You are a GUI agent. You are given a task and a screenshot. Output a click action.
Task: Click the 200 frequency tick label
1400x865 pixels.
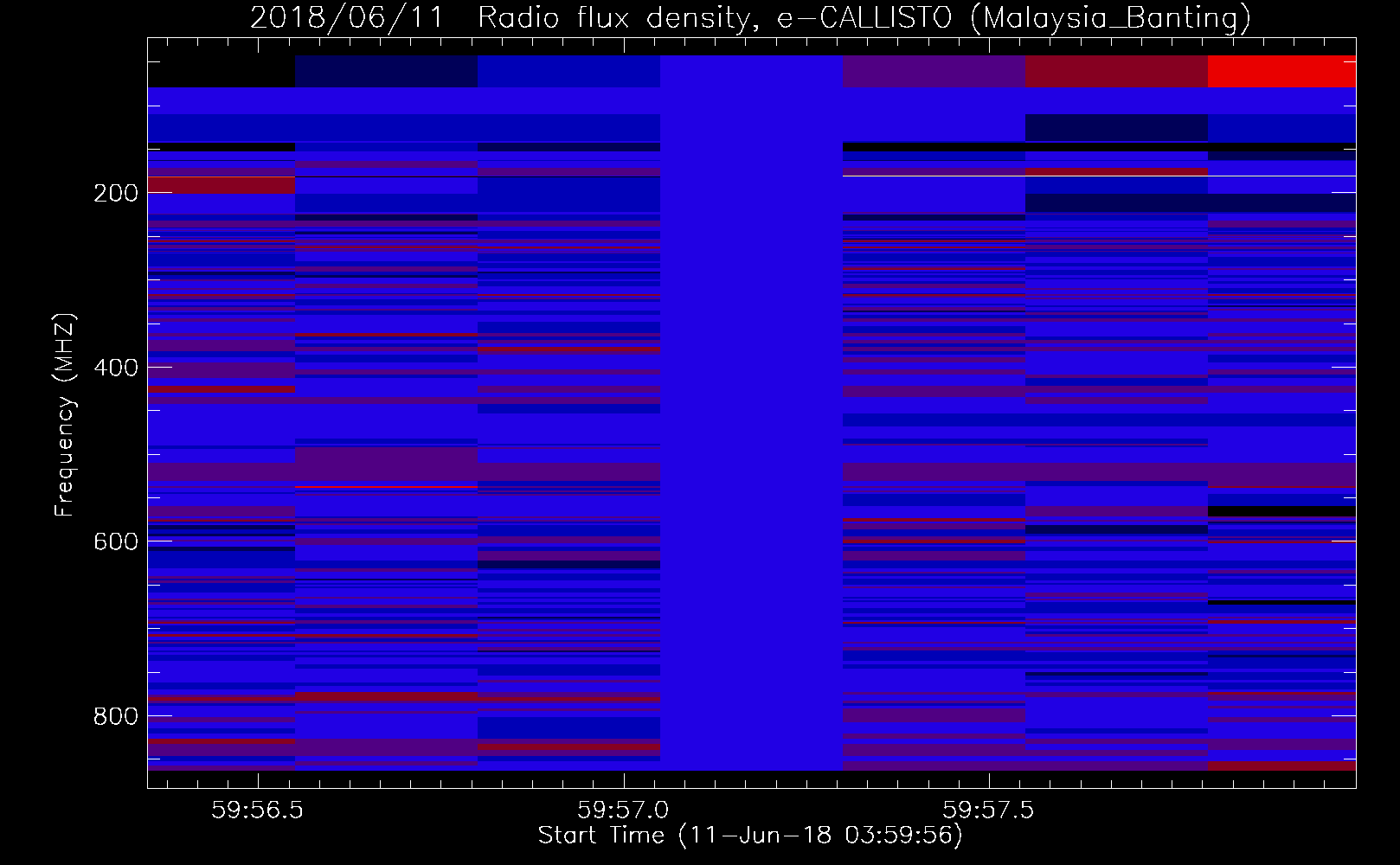(116, 193)
